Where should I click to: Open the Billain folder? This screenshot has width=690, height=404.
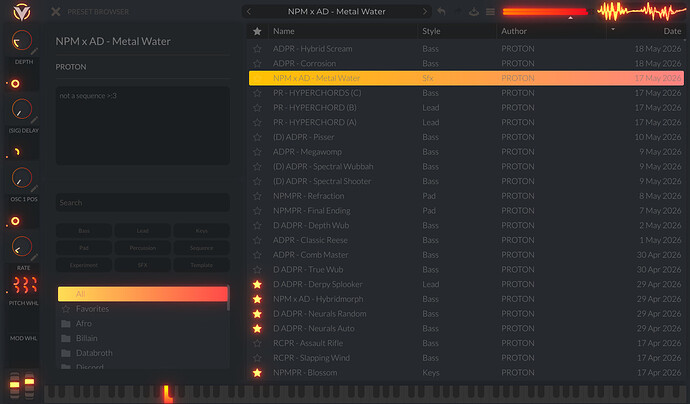143,338
